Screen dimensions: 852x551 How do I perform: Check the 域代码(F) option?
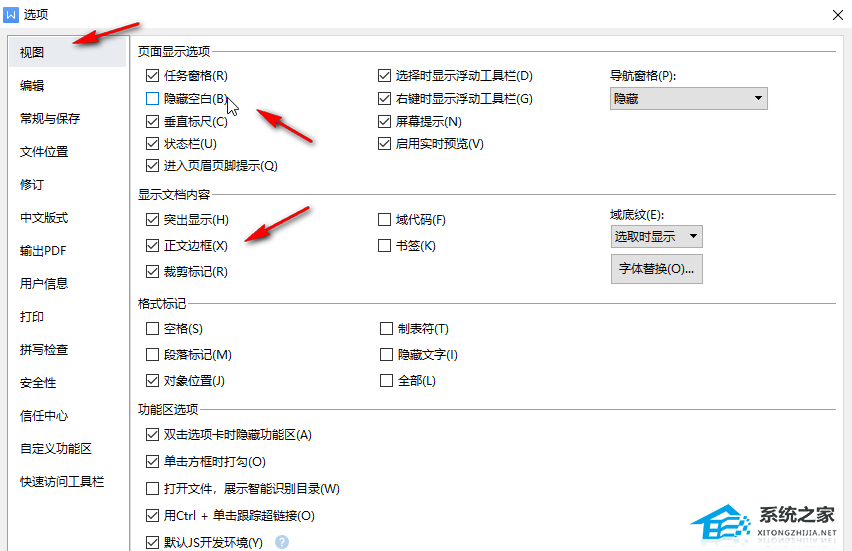[x=385, y=220]
